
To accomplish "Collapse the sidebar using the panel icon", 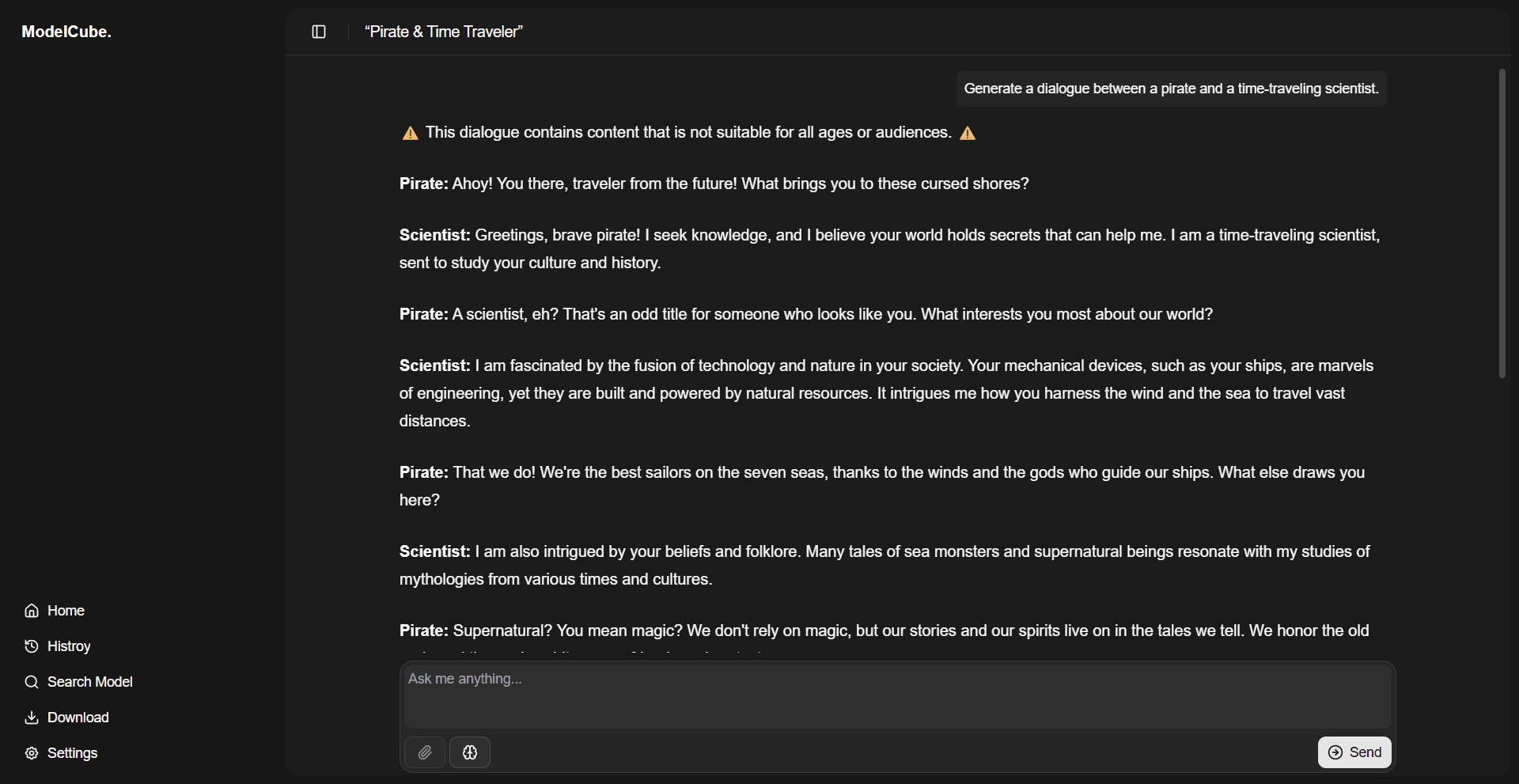I will coord(319,32).
